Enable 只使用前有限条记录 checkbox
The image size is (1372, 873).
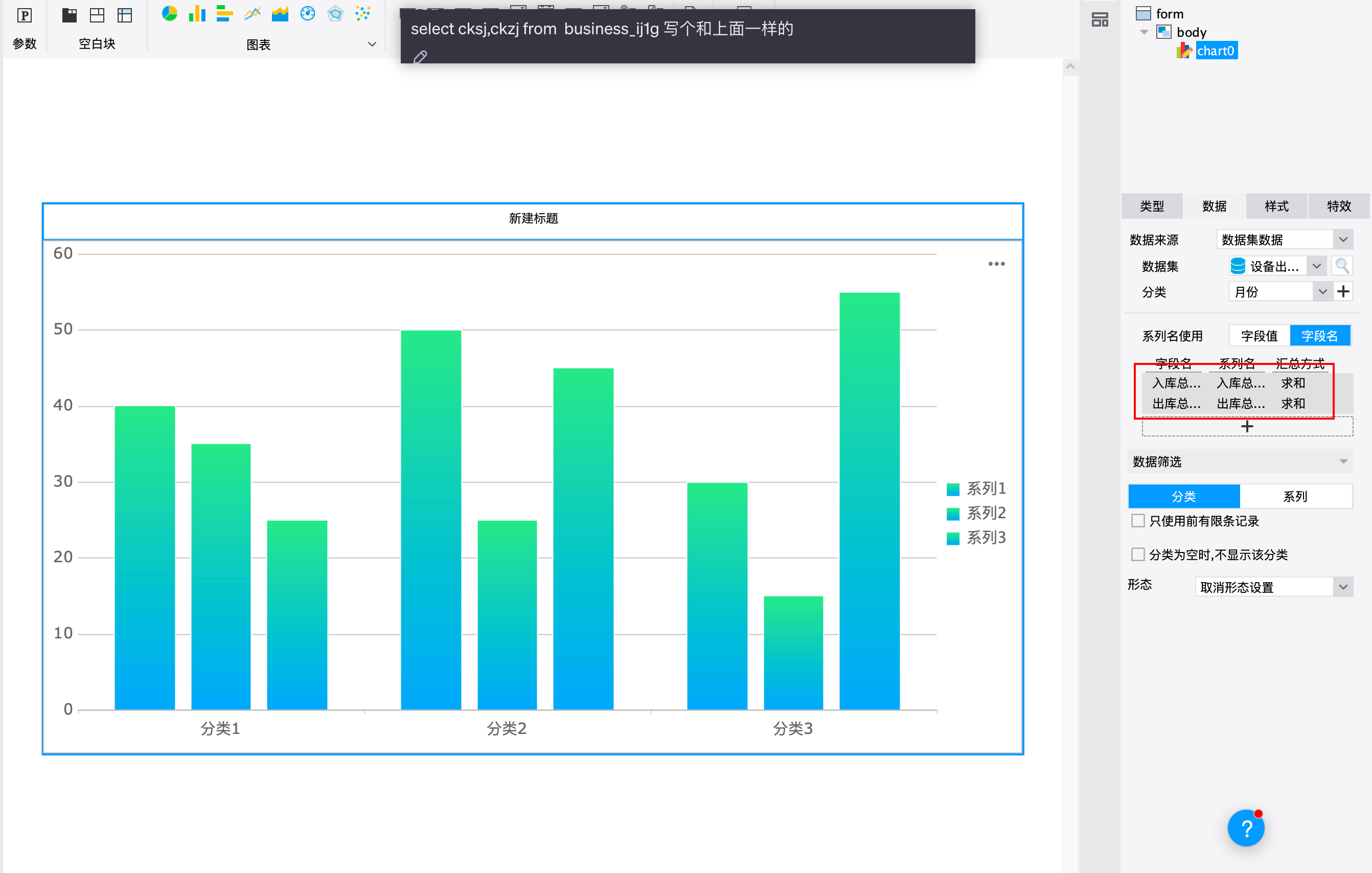[1138, 521]
